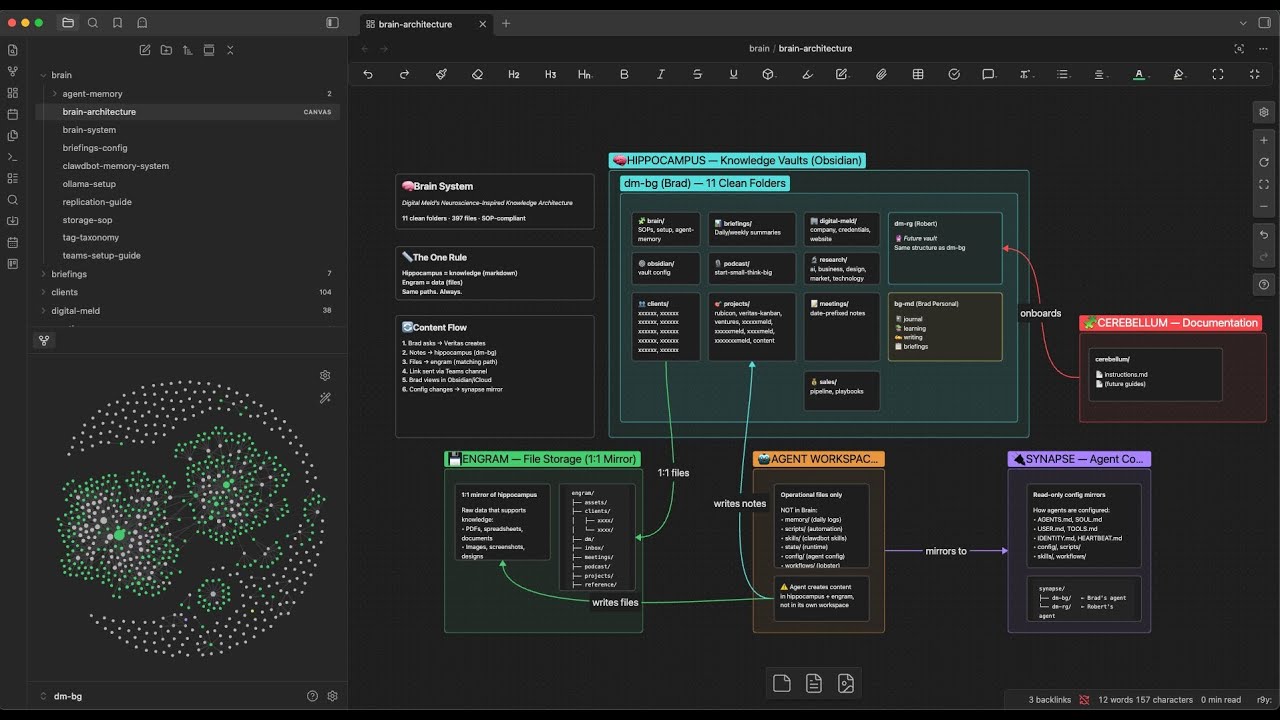Toggle the right sidebar visibility at top right

(x=1264, y=22)
